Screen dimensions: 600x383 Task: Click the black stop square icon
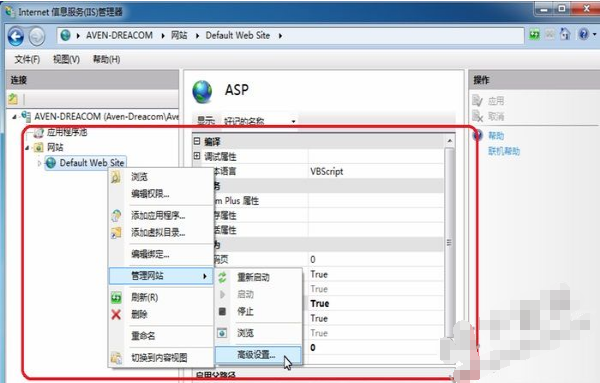click(x=222, y=311)
